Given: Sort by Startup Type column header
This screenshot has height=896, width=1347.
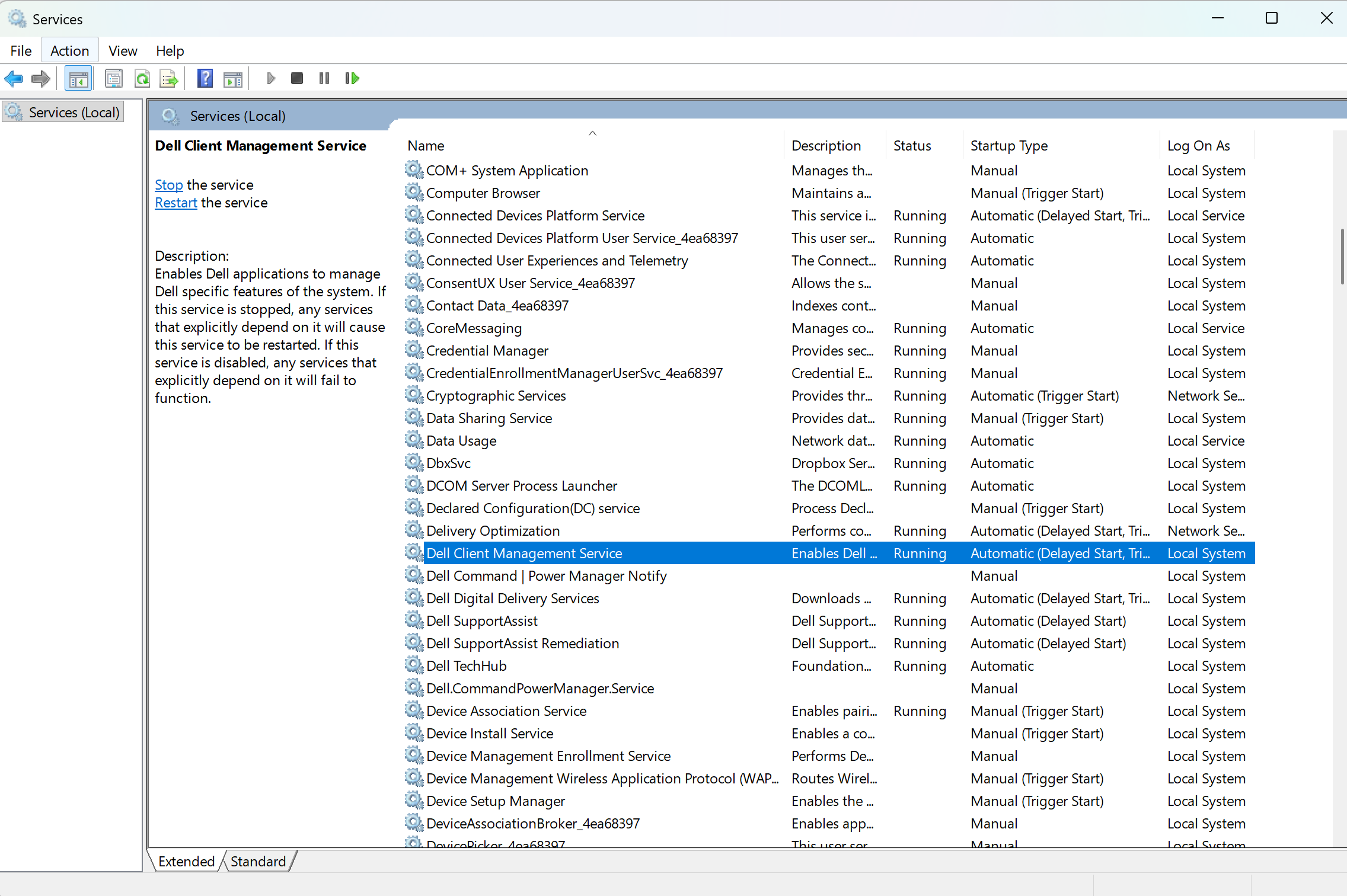Looking at the screenshot, I should [1009, 146].
